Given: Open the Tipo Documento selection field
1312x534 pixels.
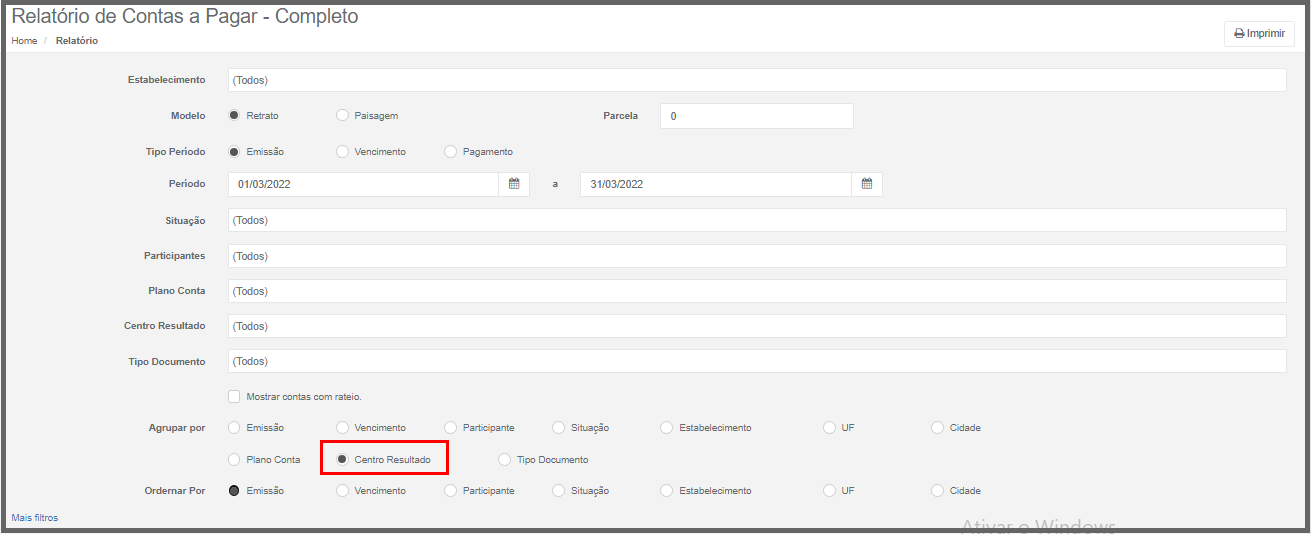Looking at the screenshot, I should [x=757, y=361].
